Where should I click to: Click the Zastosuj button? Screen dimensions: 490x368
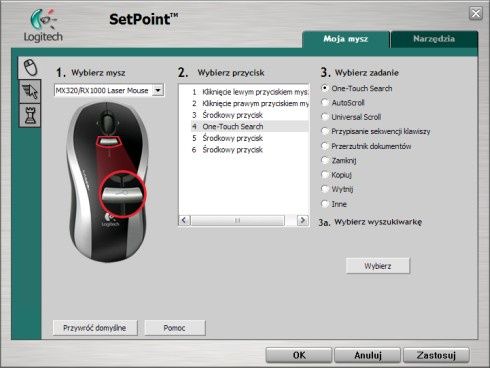[x=436, y=355]
